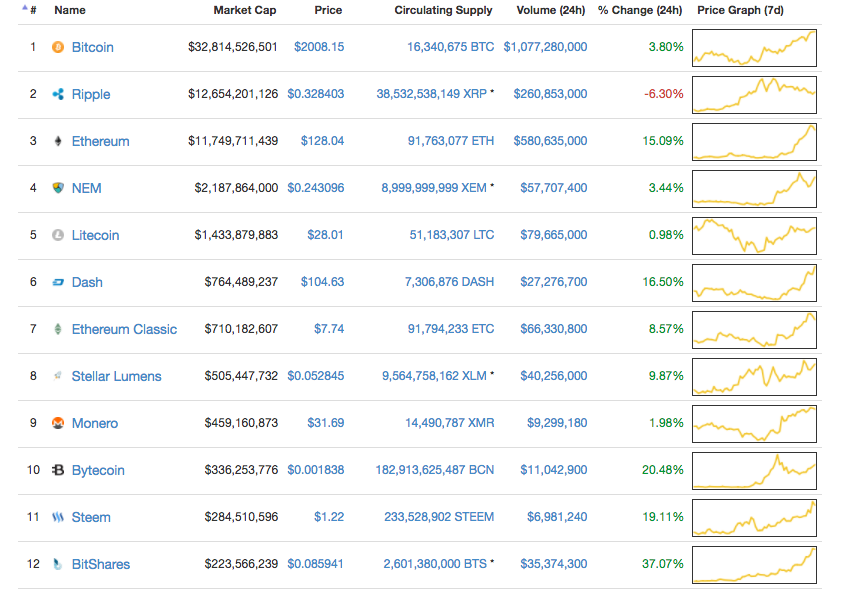The image size is (852, 592).
Task: Click supply 16,340,675 BTC
Action: click(450, 47)
